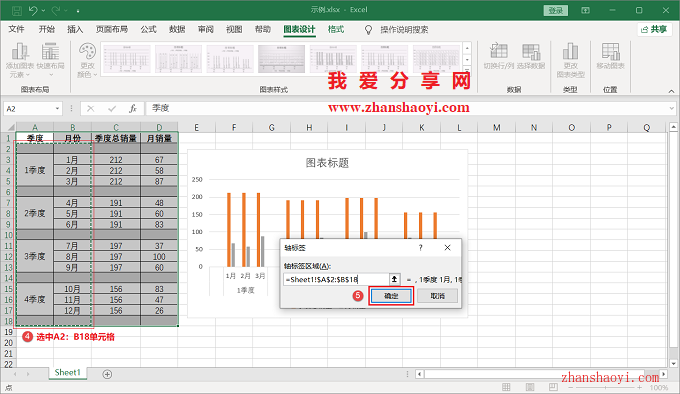Click the confirm entry checkmark in formula bar
The image size is (680, 394).
(112, 108)
